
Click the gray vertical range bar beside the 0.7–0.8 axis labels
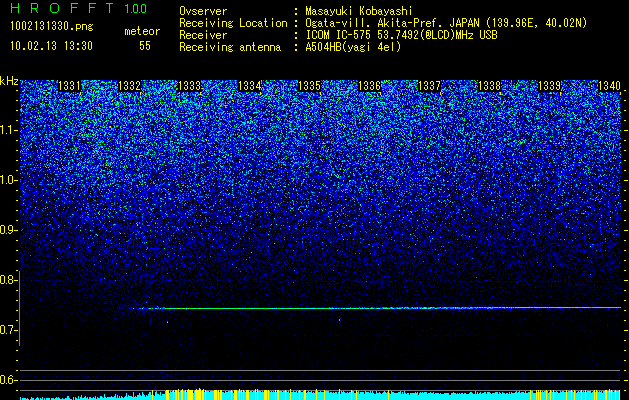[x=20, y=308]
